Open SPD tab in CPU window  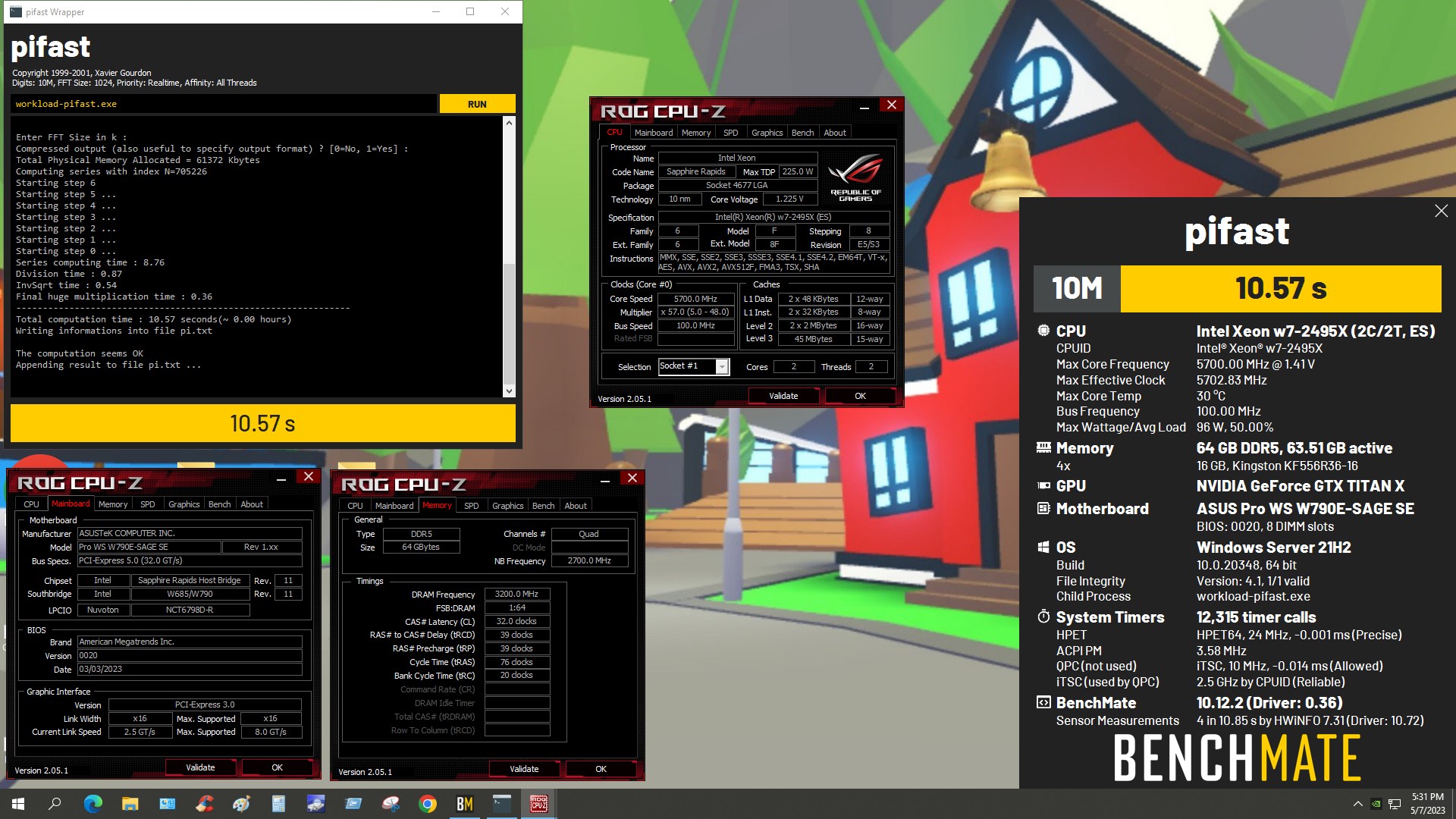coord(730,133)
